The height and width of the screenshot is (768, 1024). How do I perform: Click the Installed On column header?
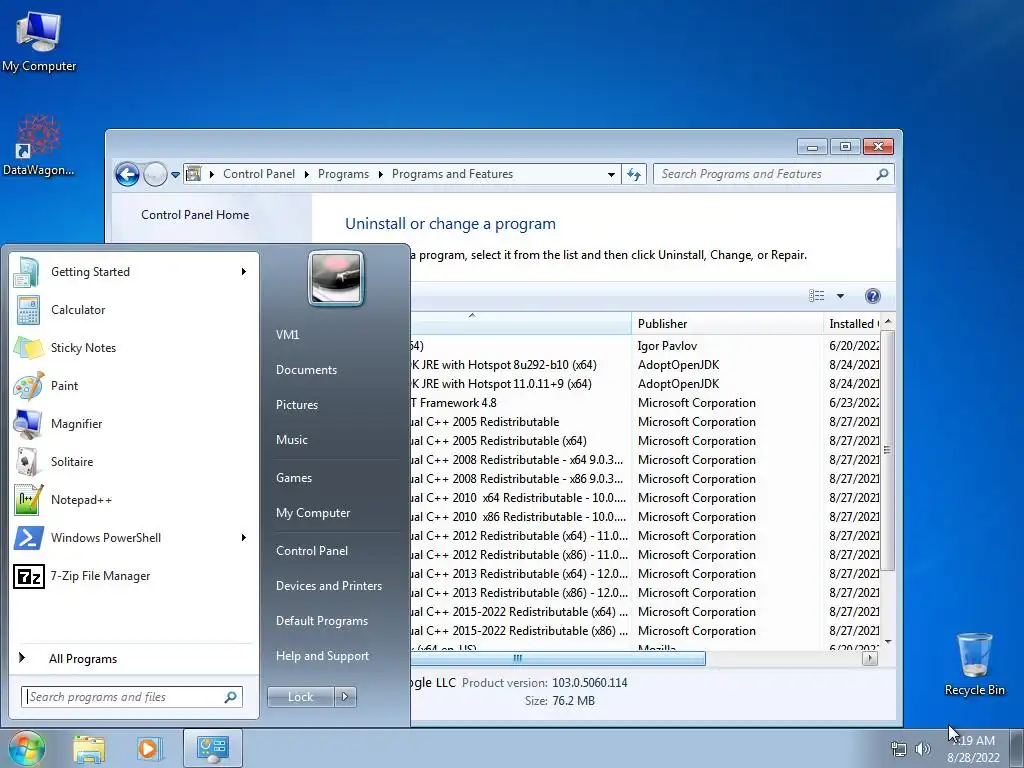coord(852,324)
